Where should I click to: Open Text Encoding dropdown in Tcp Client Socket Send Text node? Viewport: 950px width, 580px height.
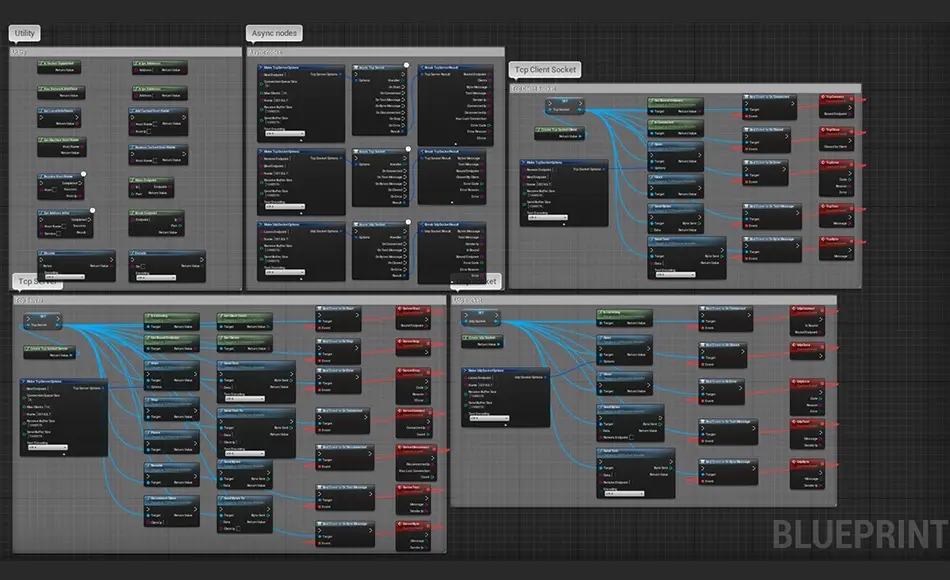tap(676, 275)
